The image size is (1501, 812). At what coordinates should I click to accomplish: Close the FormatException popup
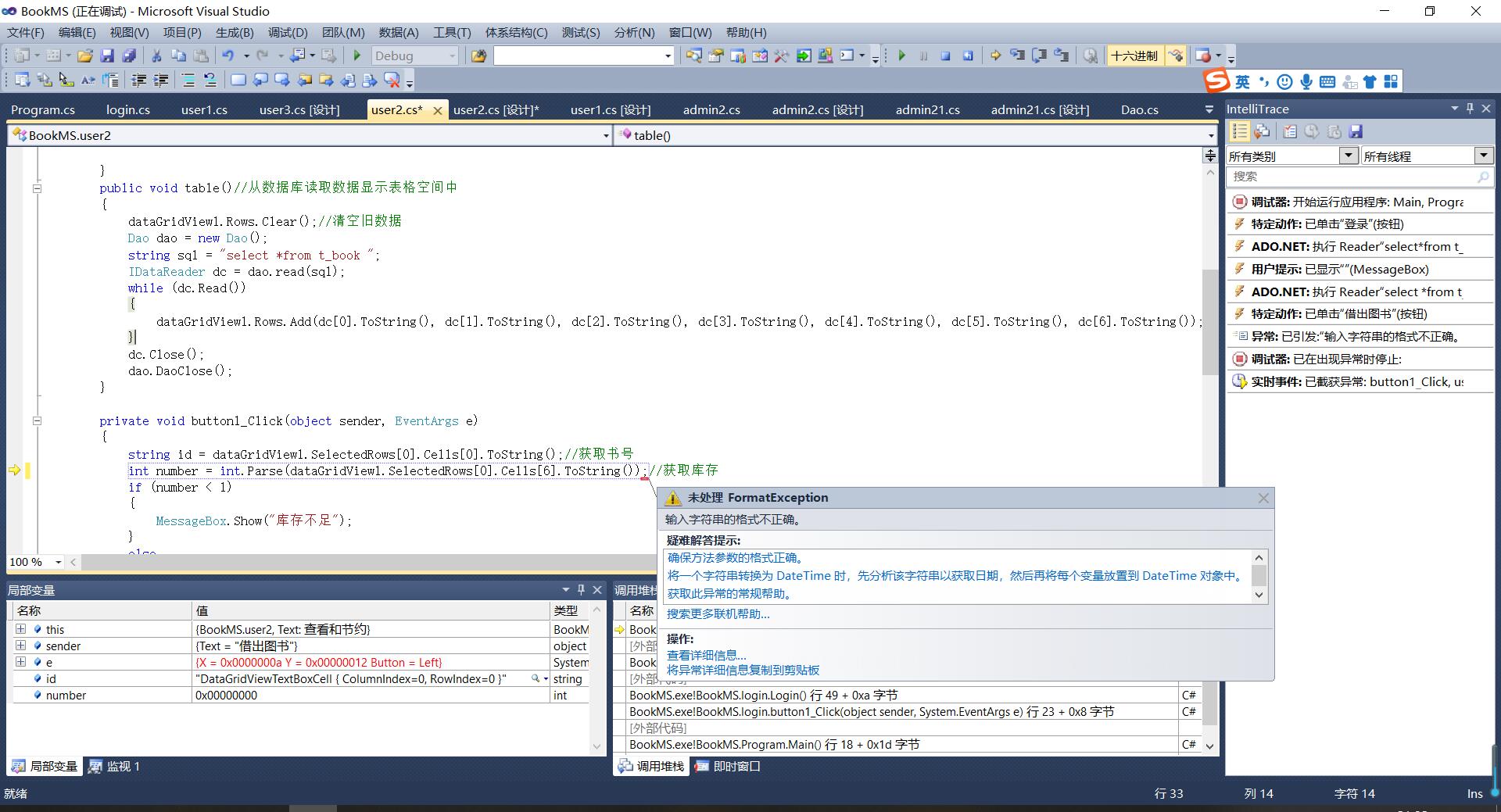pos(1263,498)
